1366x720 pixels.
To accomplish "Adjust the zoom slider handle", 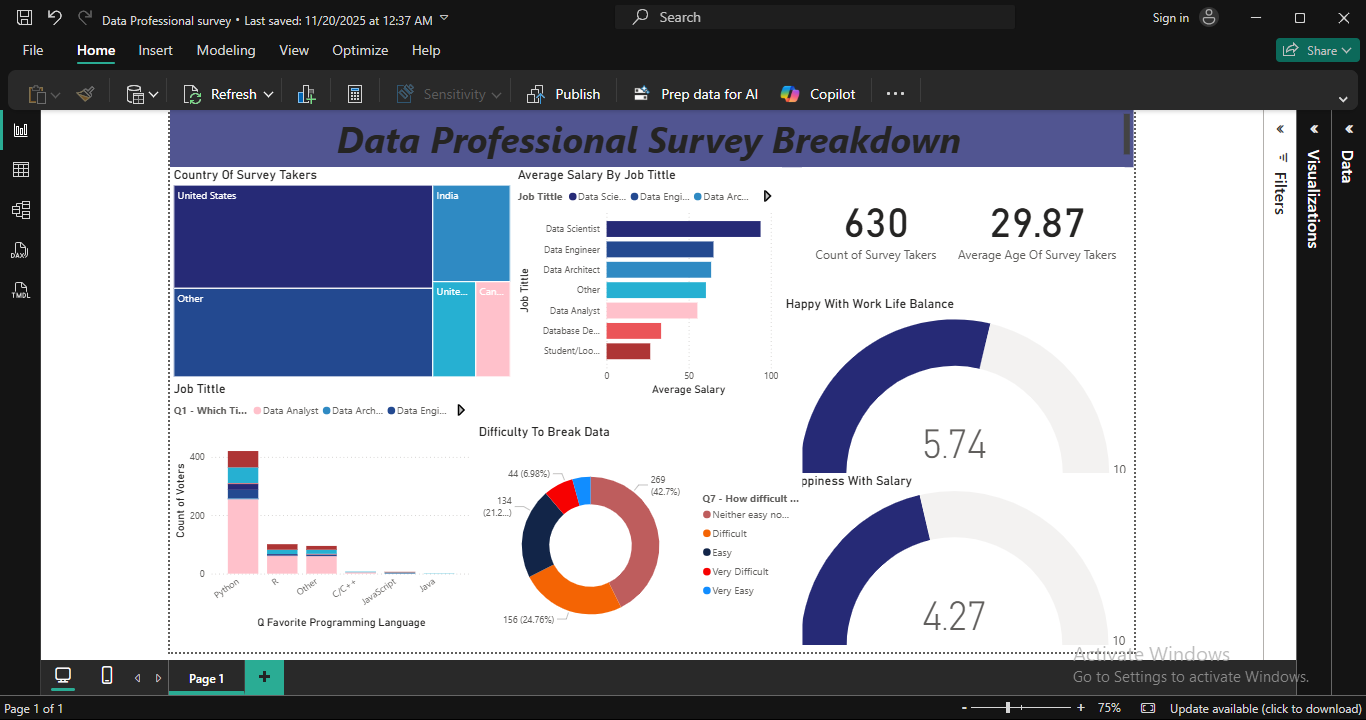I will [x=1008, y=708].
